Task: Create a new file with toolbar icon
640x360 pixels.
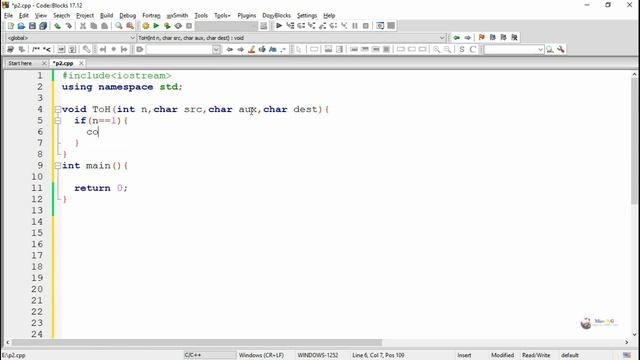Action: pyautogui.click(x=11, y=26)
